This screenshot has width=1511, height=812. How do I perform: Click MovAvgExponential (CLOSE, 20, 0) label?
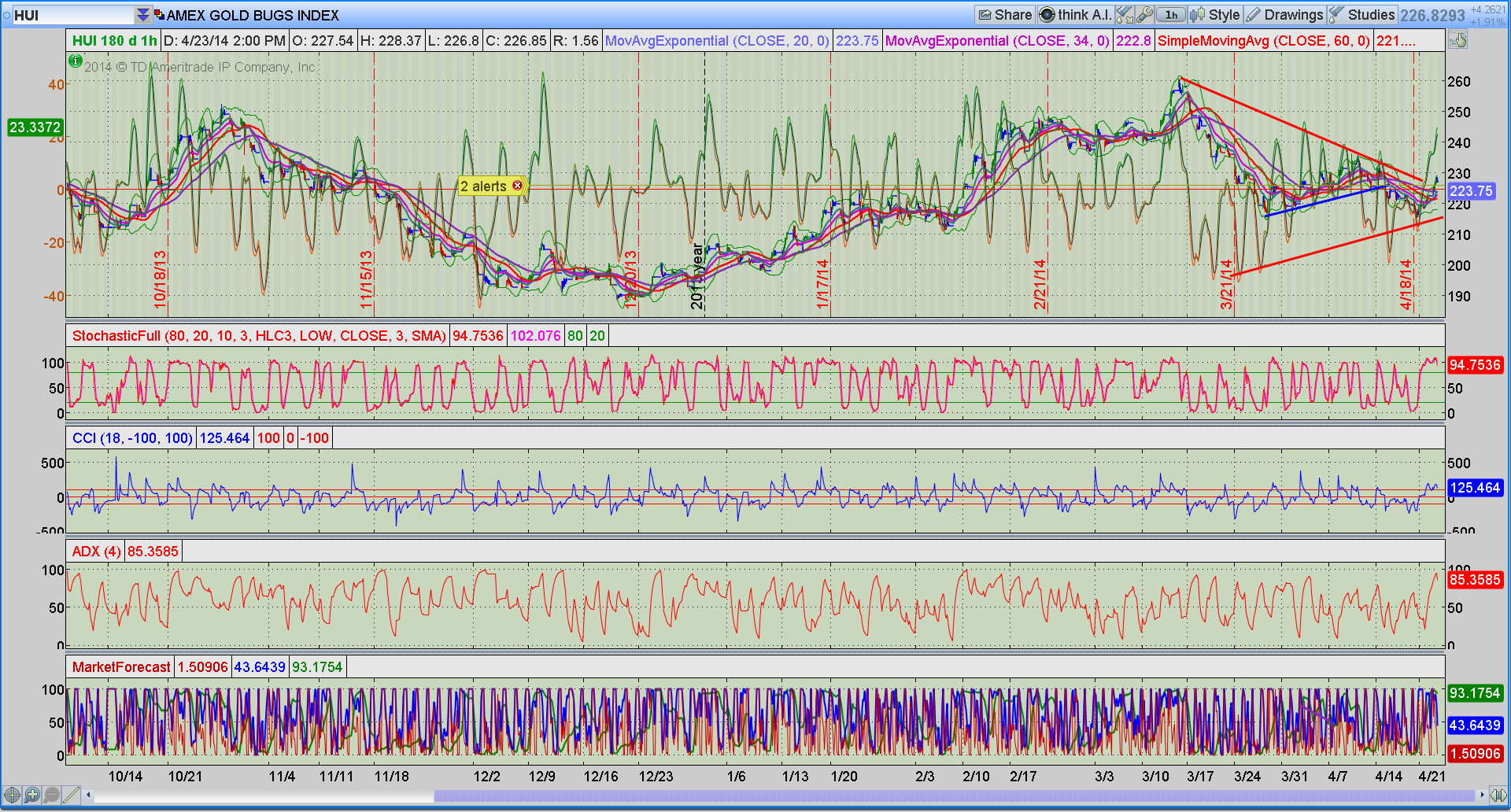[x=717, y=41]
